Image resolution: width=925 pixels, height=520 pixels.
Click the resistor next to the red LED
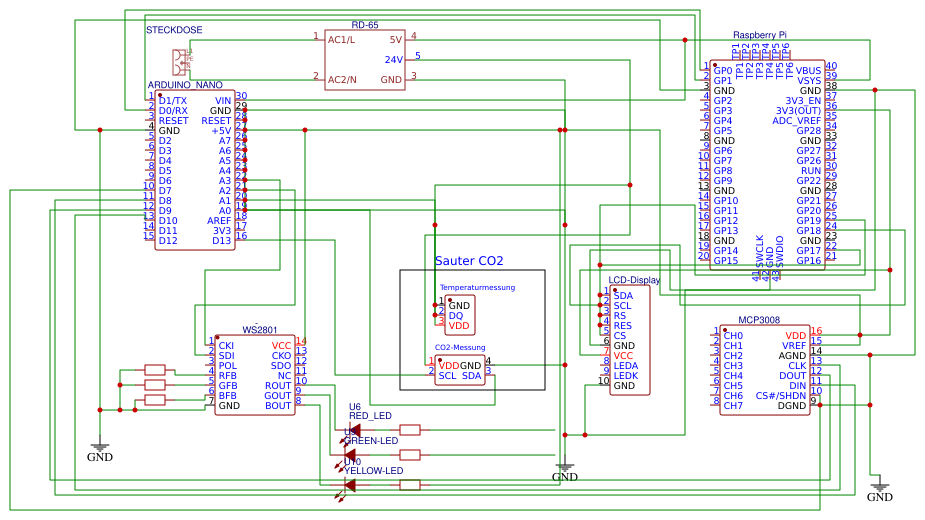(x=410, y=430)
